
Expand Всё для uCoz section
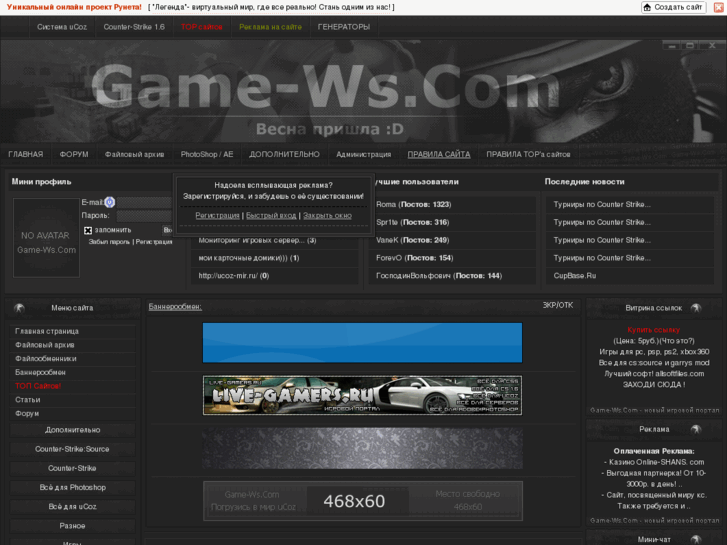72,507
